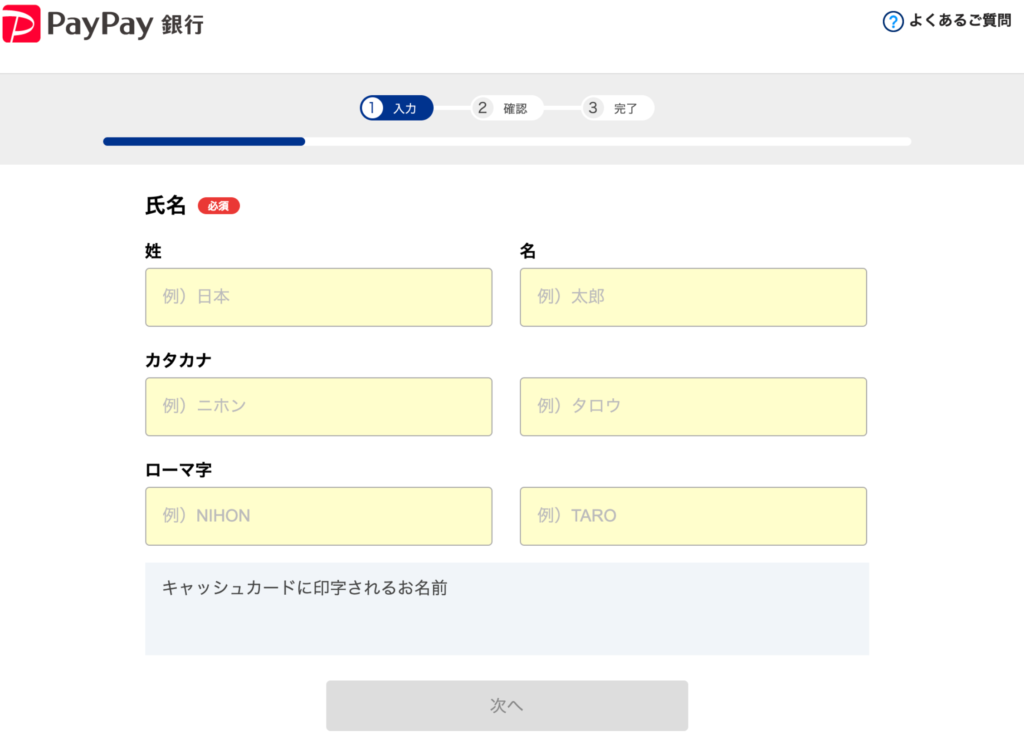Focus the 名 field showing 太郎

point(693,297)
